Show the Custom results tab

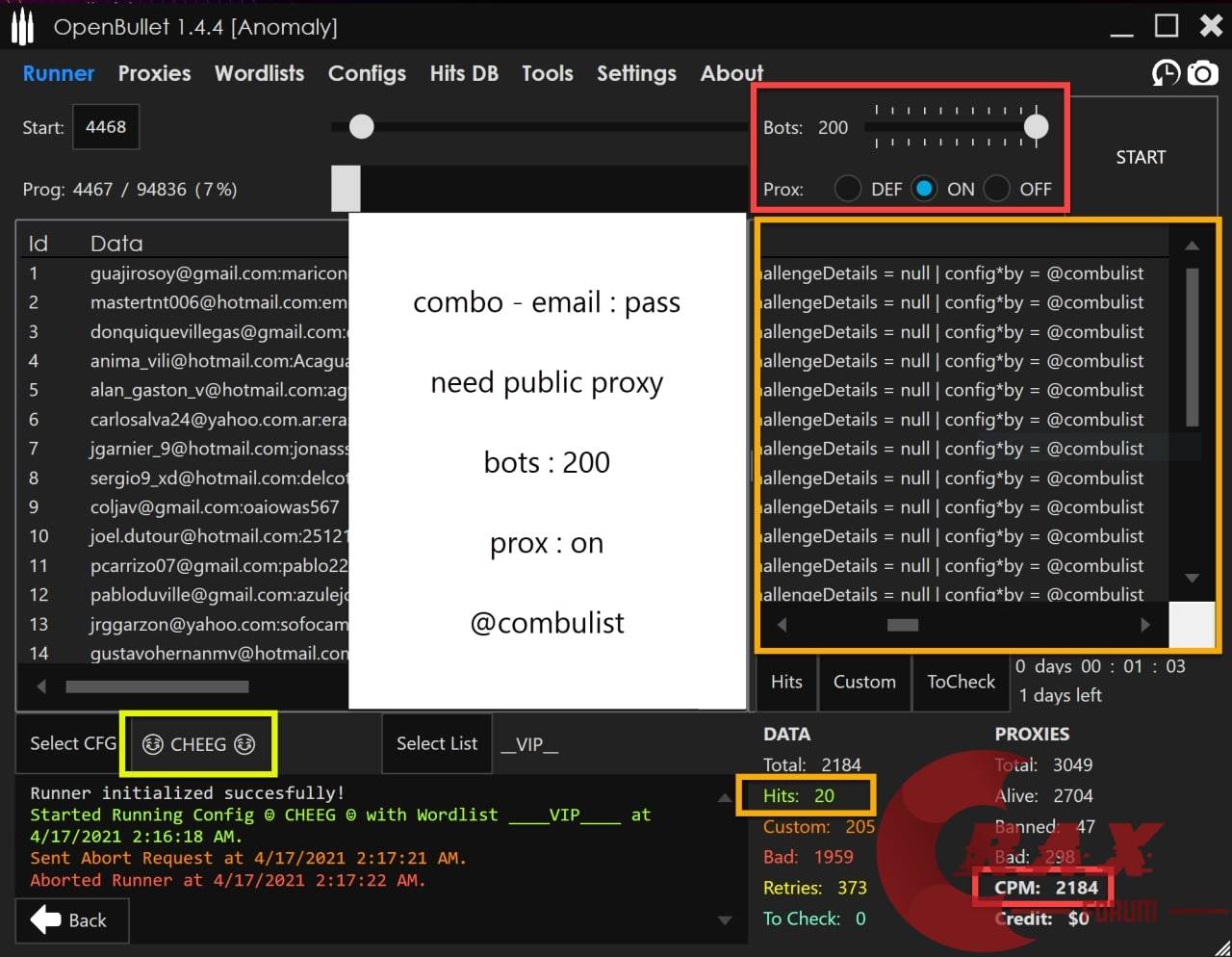[864, 682]
